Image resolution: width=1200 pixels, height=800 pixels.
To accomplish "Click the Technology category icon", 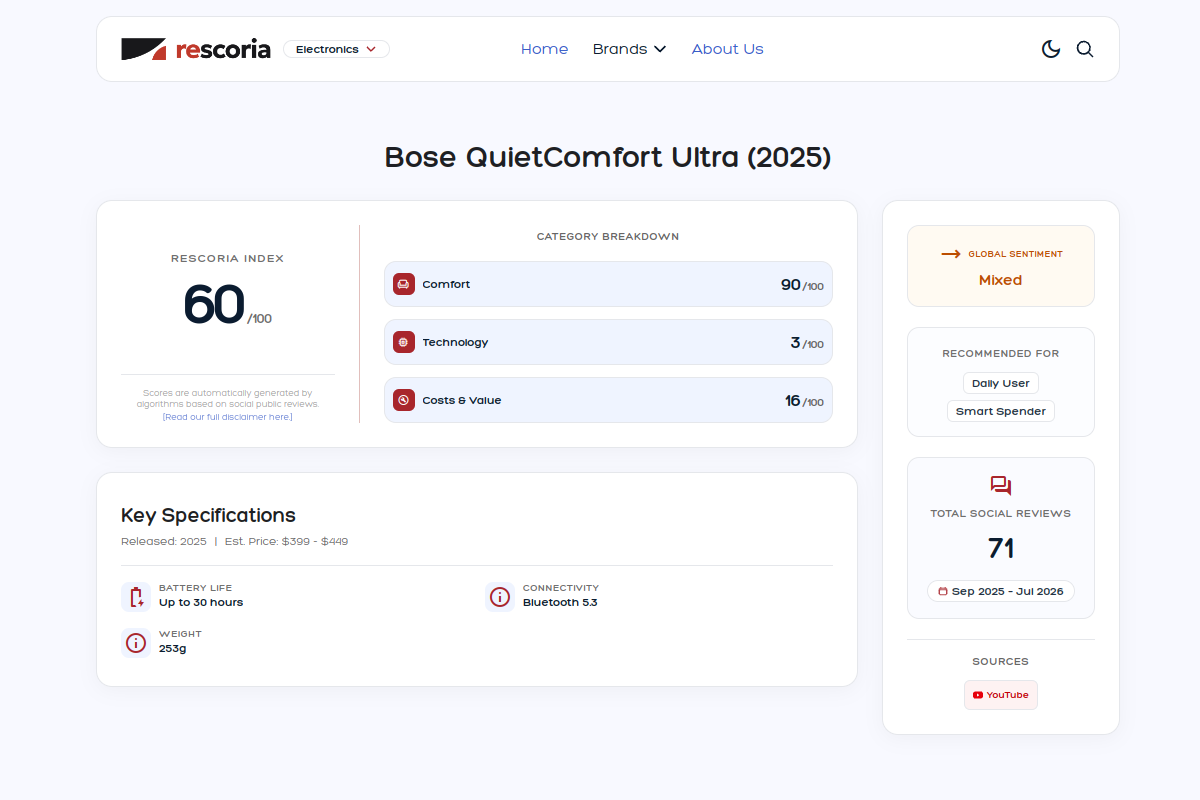I will pos(404,342).
